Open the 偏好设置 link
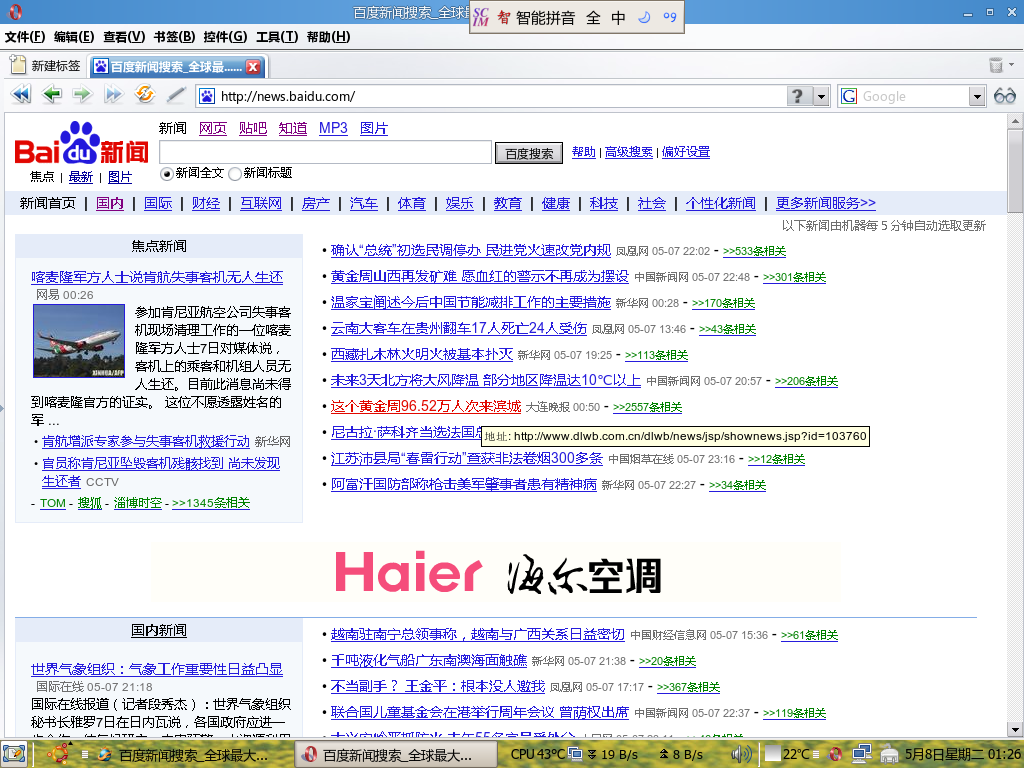The image size is (1024, 768). pos(686,152)
